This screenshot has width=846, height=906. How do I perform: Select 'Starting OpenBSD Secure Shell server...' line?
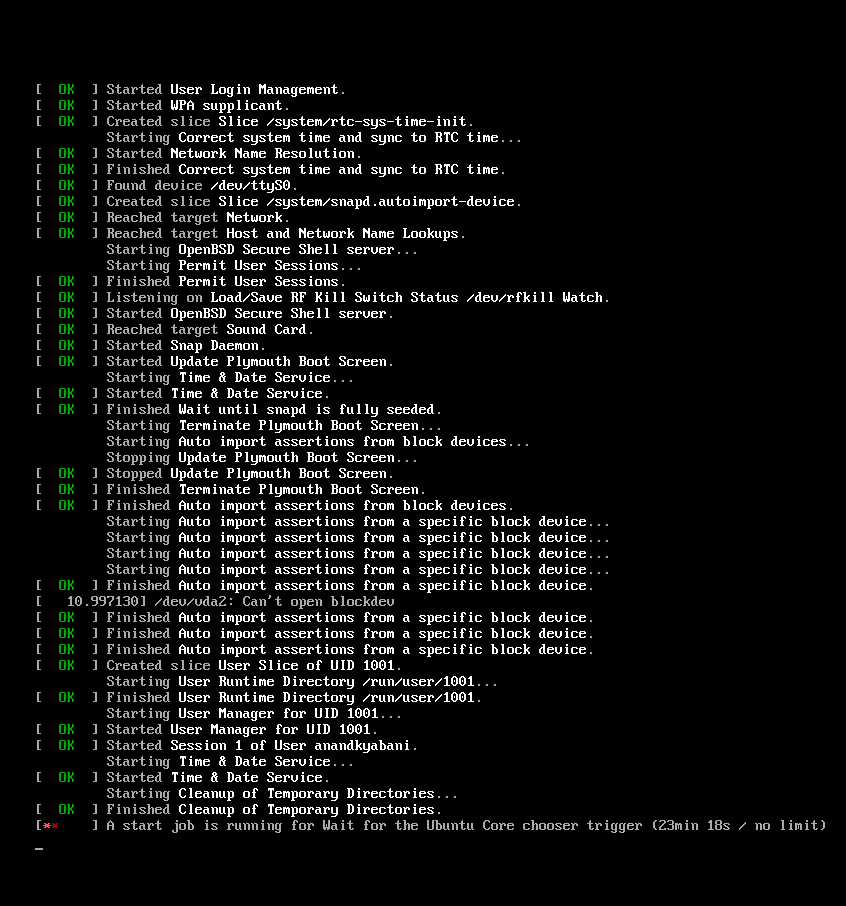262,249
